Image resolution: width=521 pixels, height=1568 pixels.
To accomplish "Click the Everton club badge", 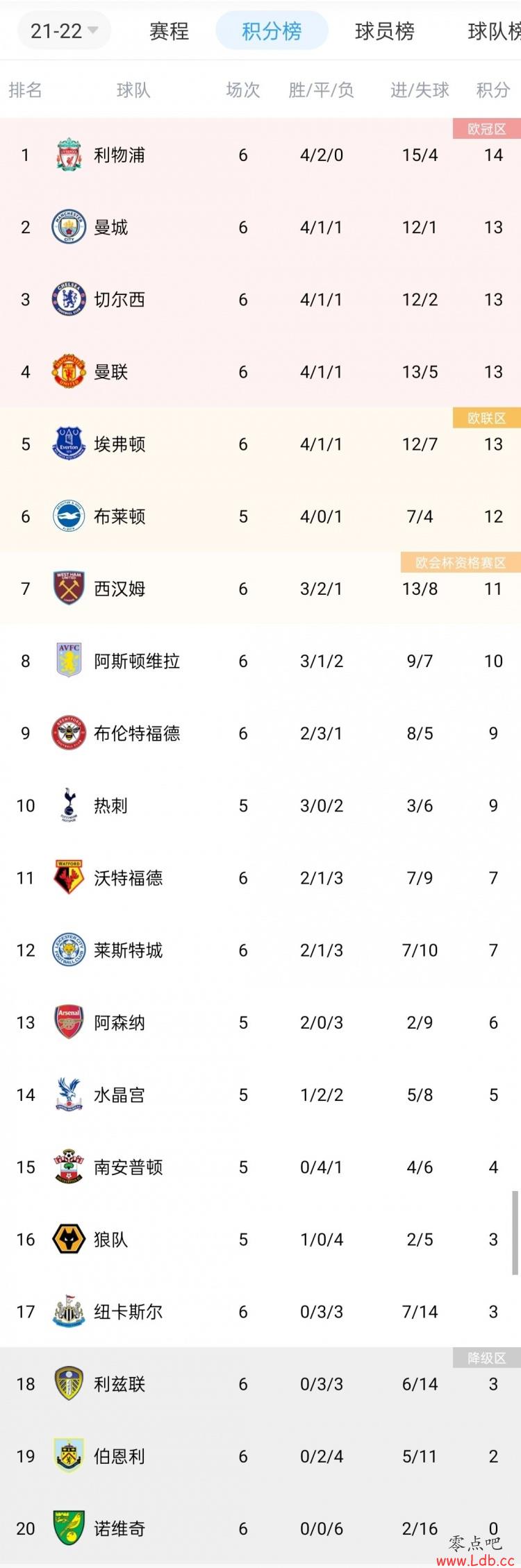I will [x=69, y=444].
